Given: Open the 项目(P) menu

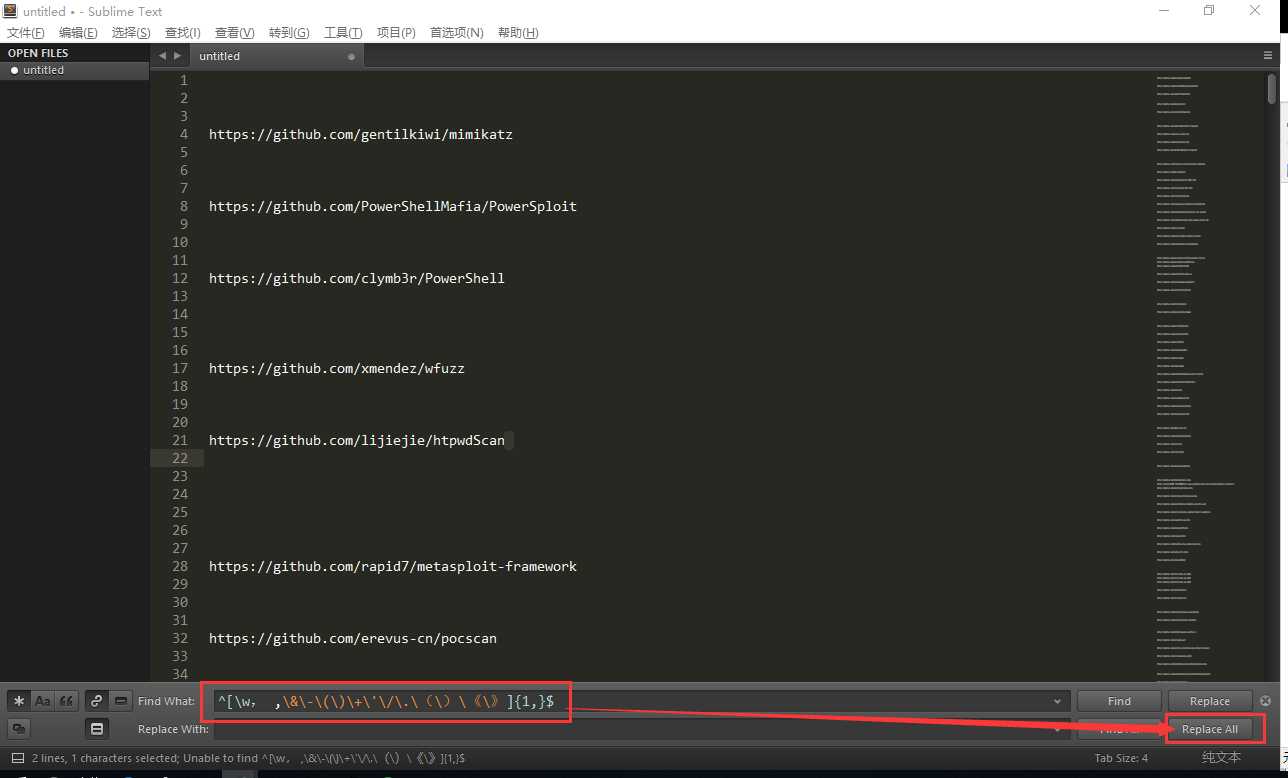Looking at the screenshot, I should click(396, 33).
